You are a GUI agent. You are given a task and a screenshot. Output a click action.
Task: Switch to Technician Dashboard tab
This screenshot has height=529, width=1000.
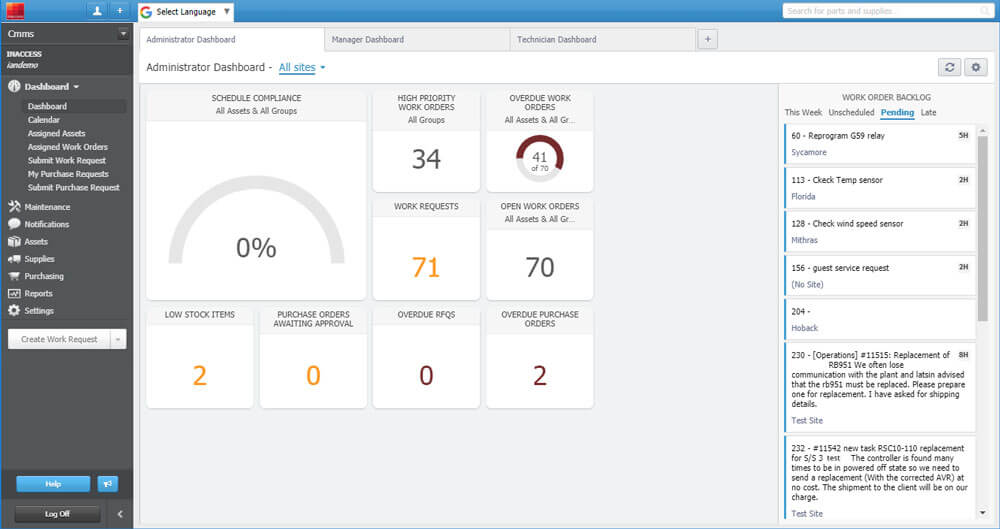coord(603,39)
